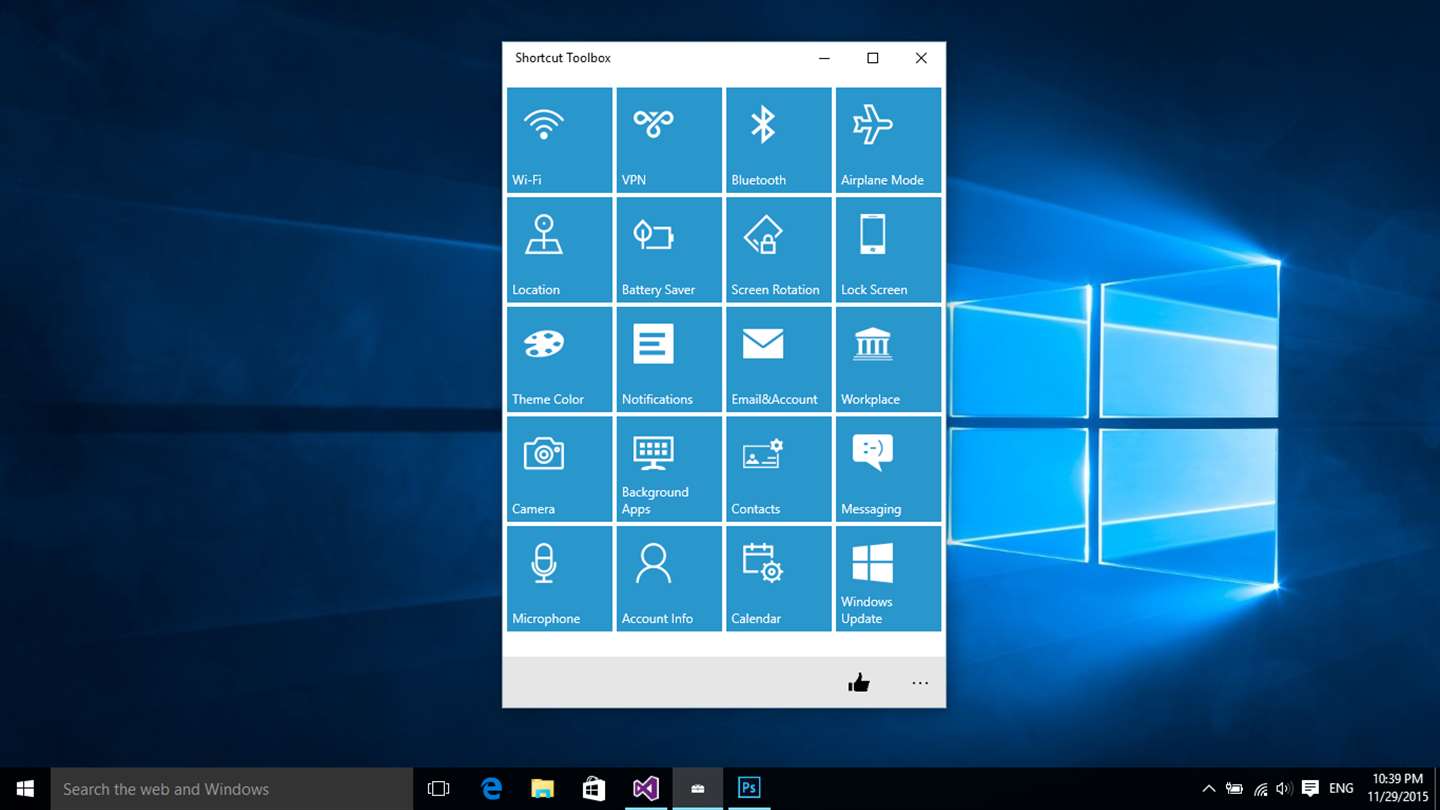The width and height of the screenshot is (1440, 810).
Task: Open the Action Center notifications icon
Action: tap(1310, 789)
